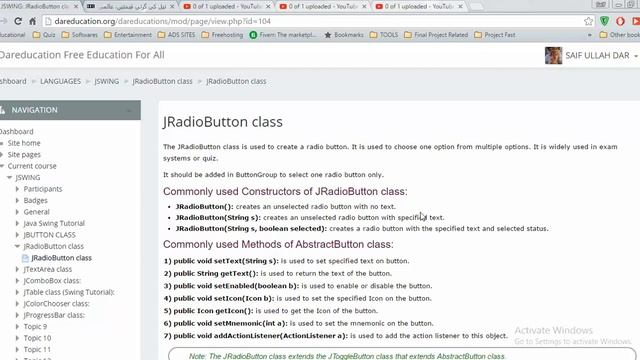Click 'public void setText(String s):' text
640x360 pixels.
(x=225, y=261)
